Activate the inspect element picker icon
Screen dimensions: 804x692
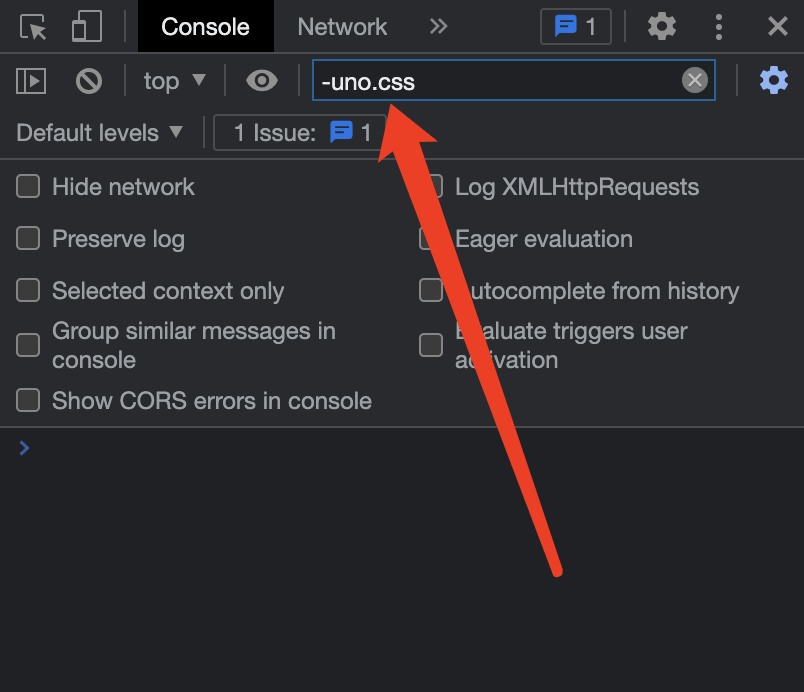[34, 27]
